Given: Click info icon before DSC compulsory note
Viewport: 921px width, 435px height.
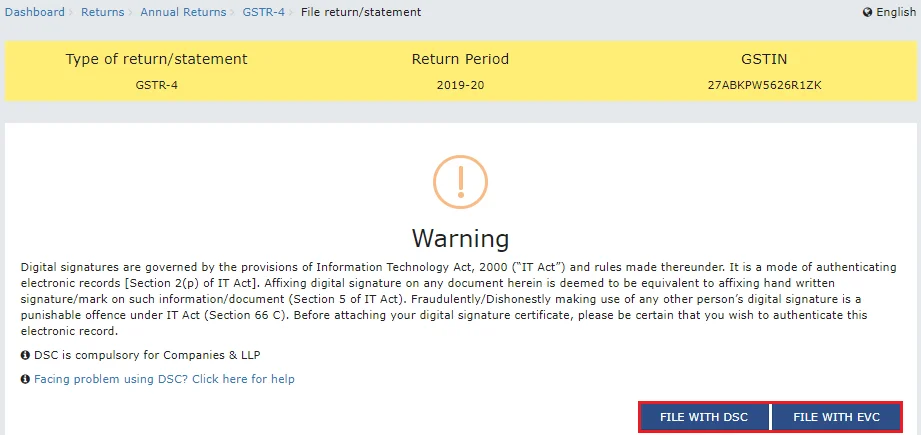Looking at the screenshot, I should pyautogui.click(x=25, y=357).
